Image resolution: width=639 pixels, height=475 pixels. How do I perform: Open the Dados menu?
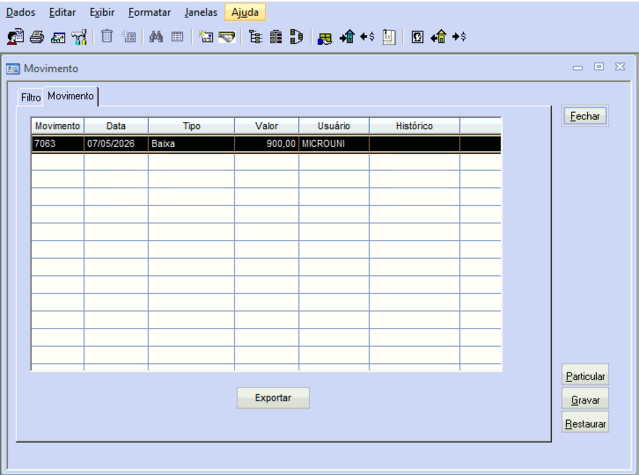pyautogui.click(x=21, y=12)
